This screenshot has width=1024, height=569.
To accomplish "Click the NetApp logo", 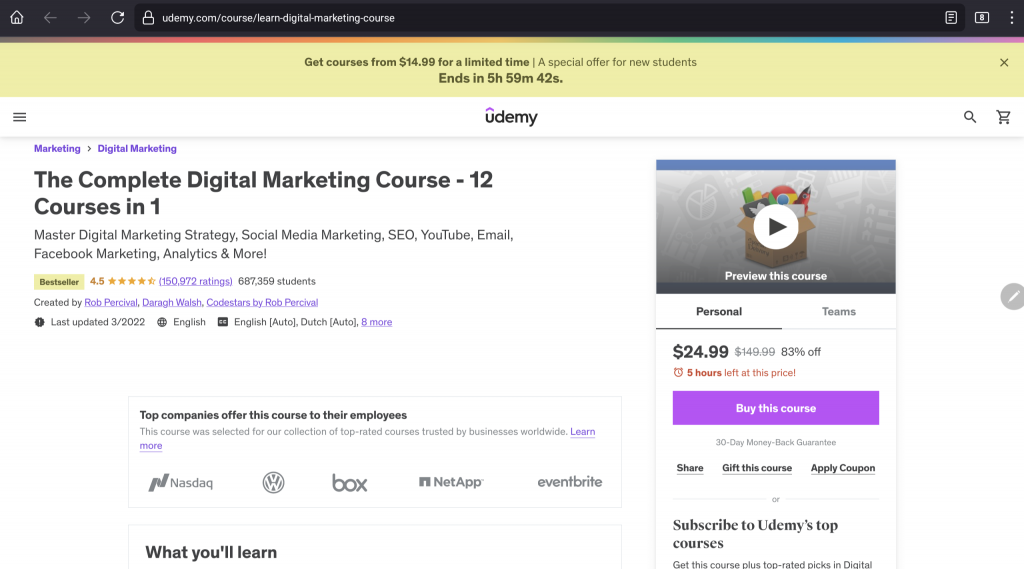I will 451,481.
